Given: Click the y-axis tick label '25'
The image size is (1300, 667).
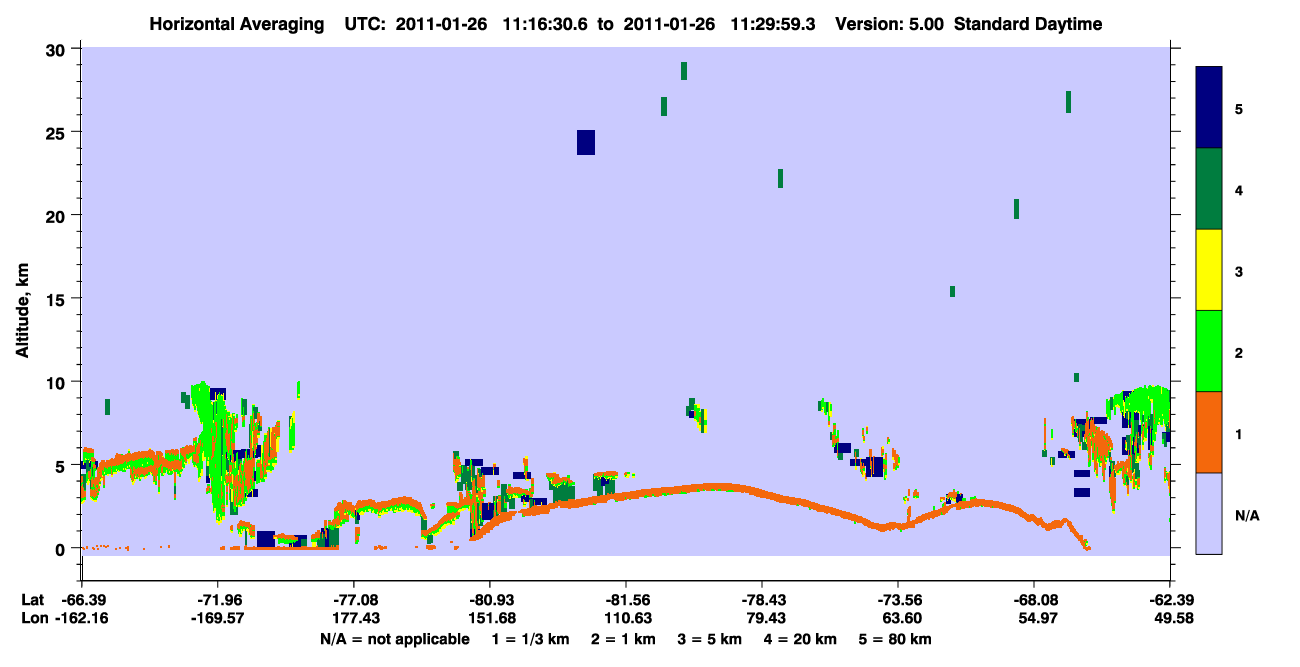Looking at the screenshot, I should coord(58,132).
